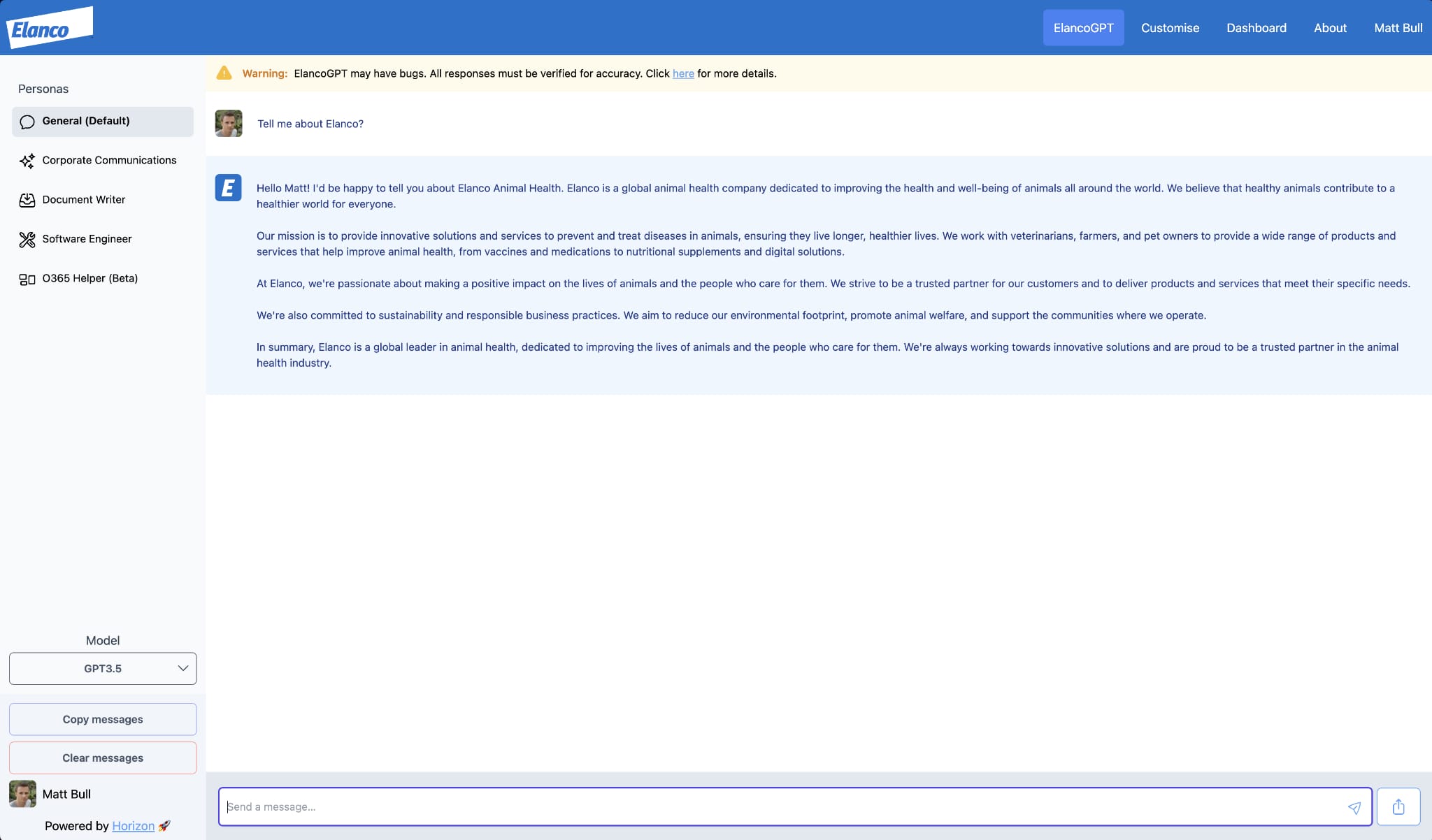Click the Copy messages button

[x=103, y=719]
